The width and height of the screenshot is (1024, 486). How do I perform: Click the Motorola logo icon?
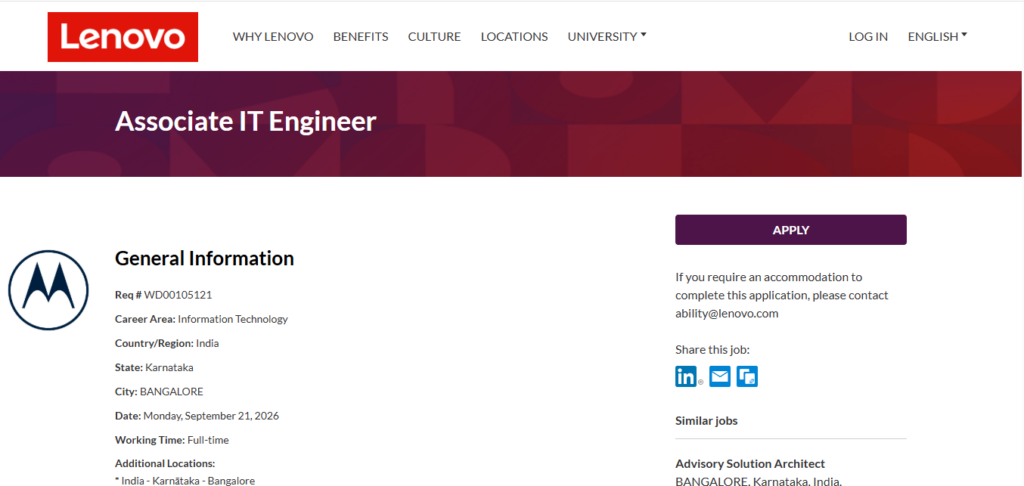point(48,289)
